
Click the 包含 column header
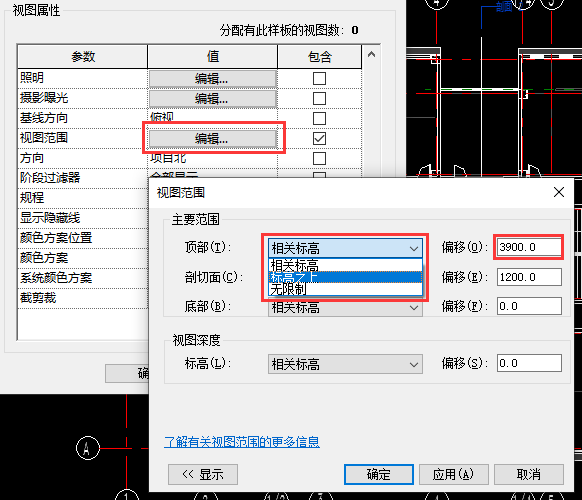point(319,57)
